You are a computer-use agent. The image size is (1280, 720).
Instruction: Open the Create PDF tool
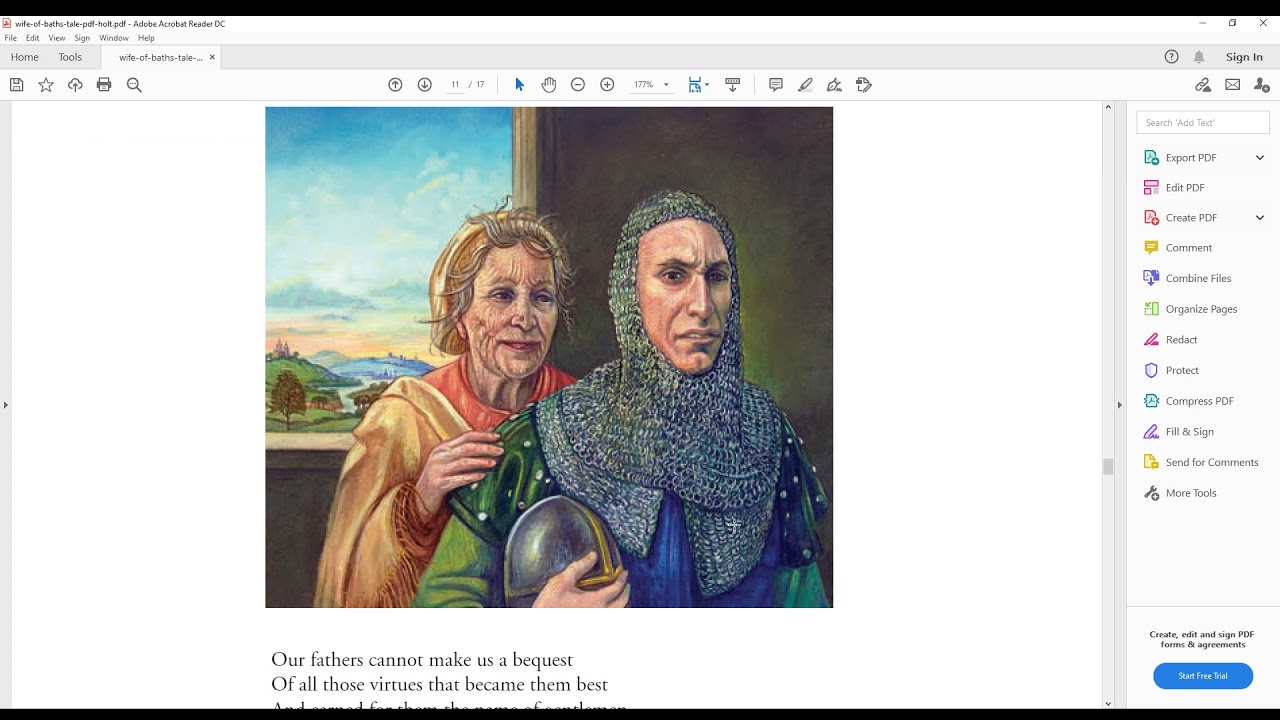tap(1190, 218)
